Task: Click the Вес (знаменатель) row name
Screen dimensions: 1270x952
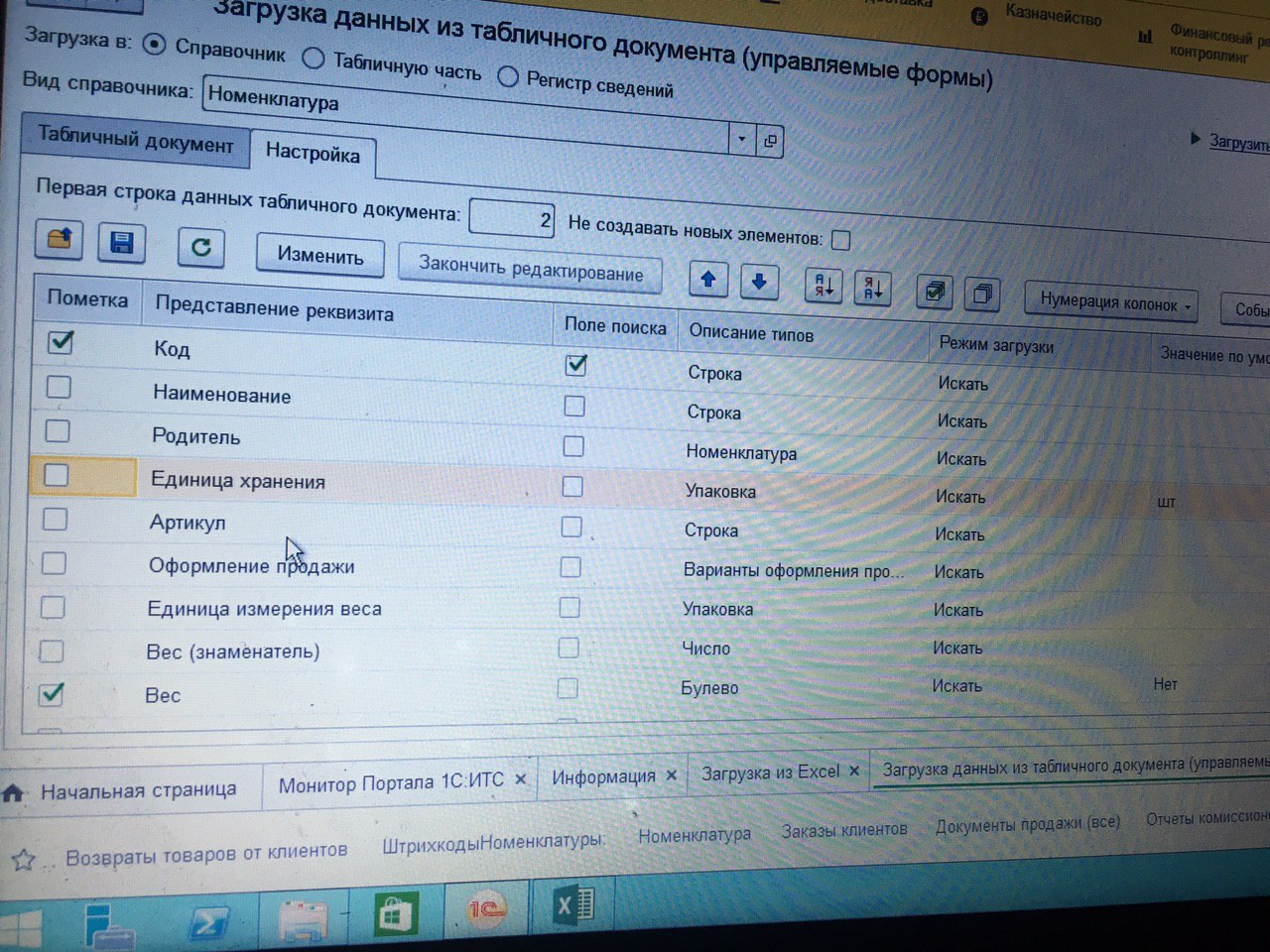Action: 233,652
